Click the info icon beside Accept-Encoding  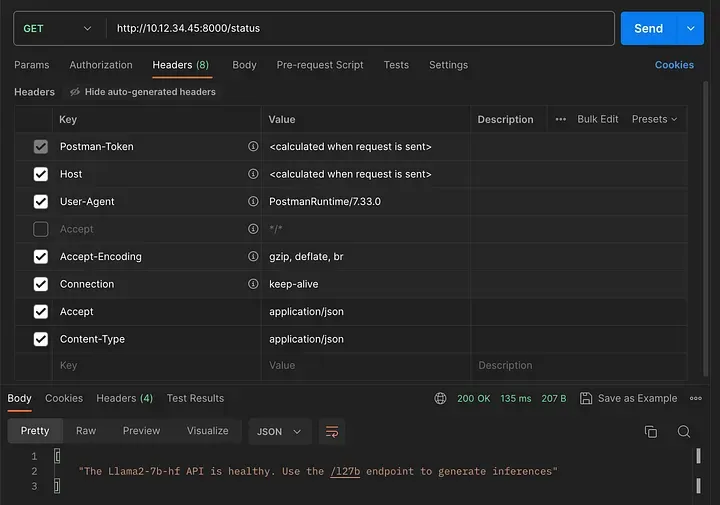pos(253,256)
